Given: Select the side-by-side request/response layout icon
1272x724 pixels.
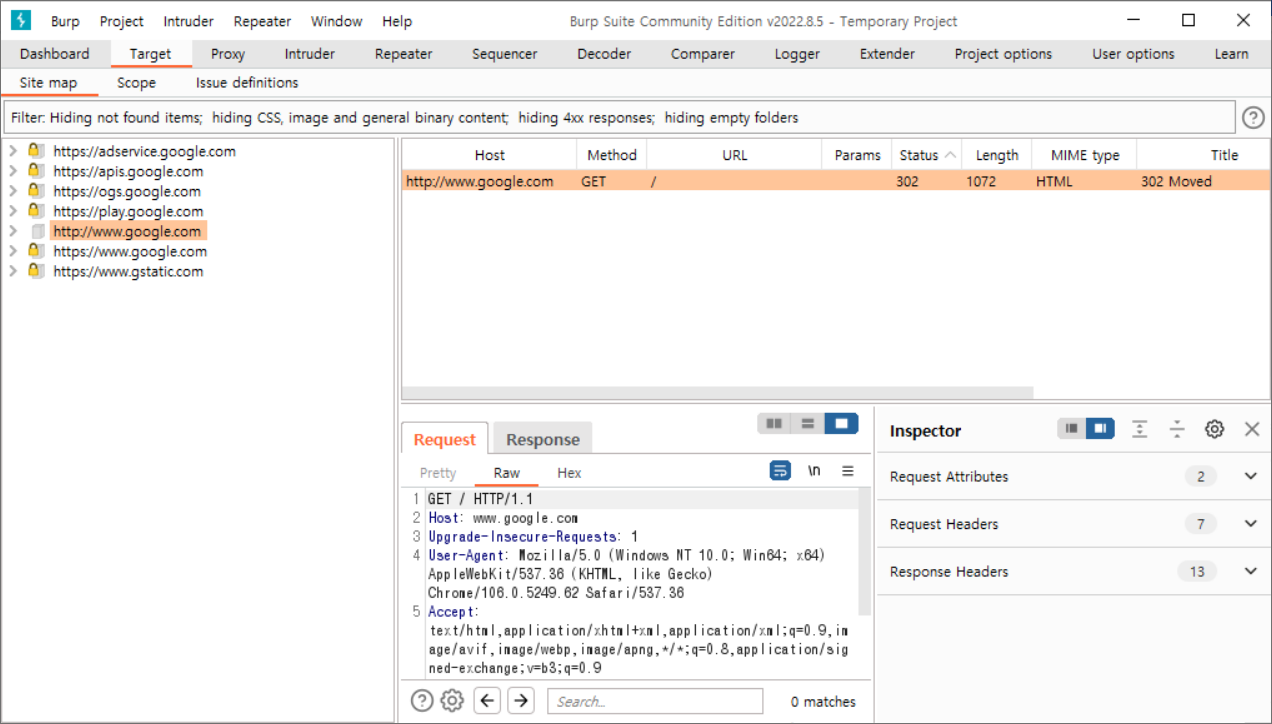Looking at the screenshot, I should tap(774, 424).
